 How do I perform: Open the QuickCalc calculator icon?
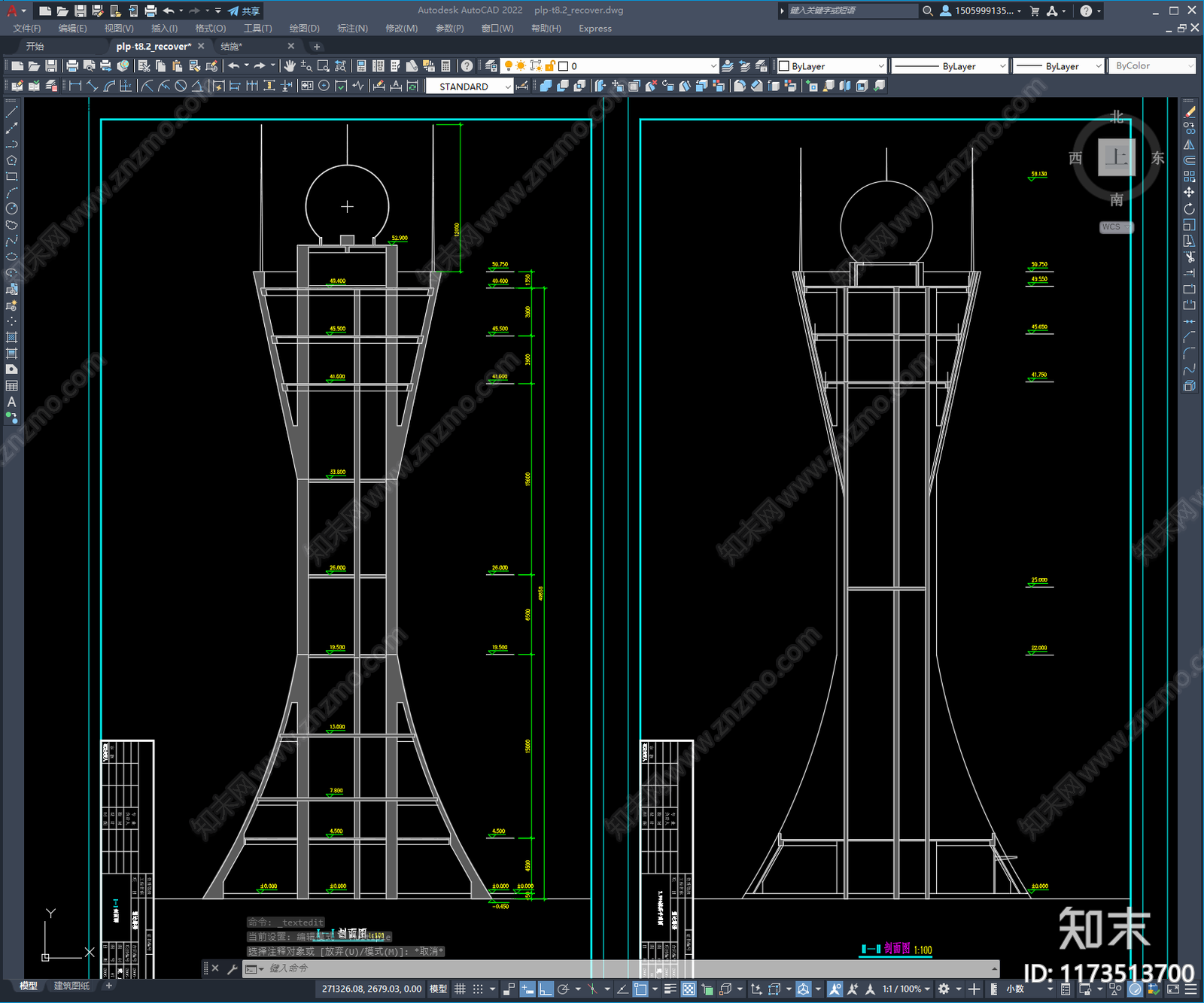pos(445,66)
